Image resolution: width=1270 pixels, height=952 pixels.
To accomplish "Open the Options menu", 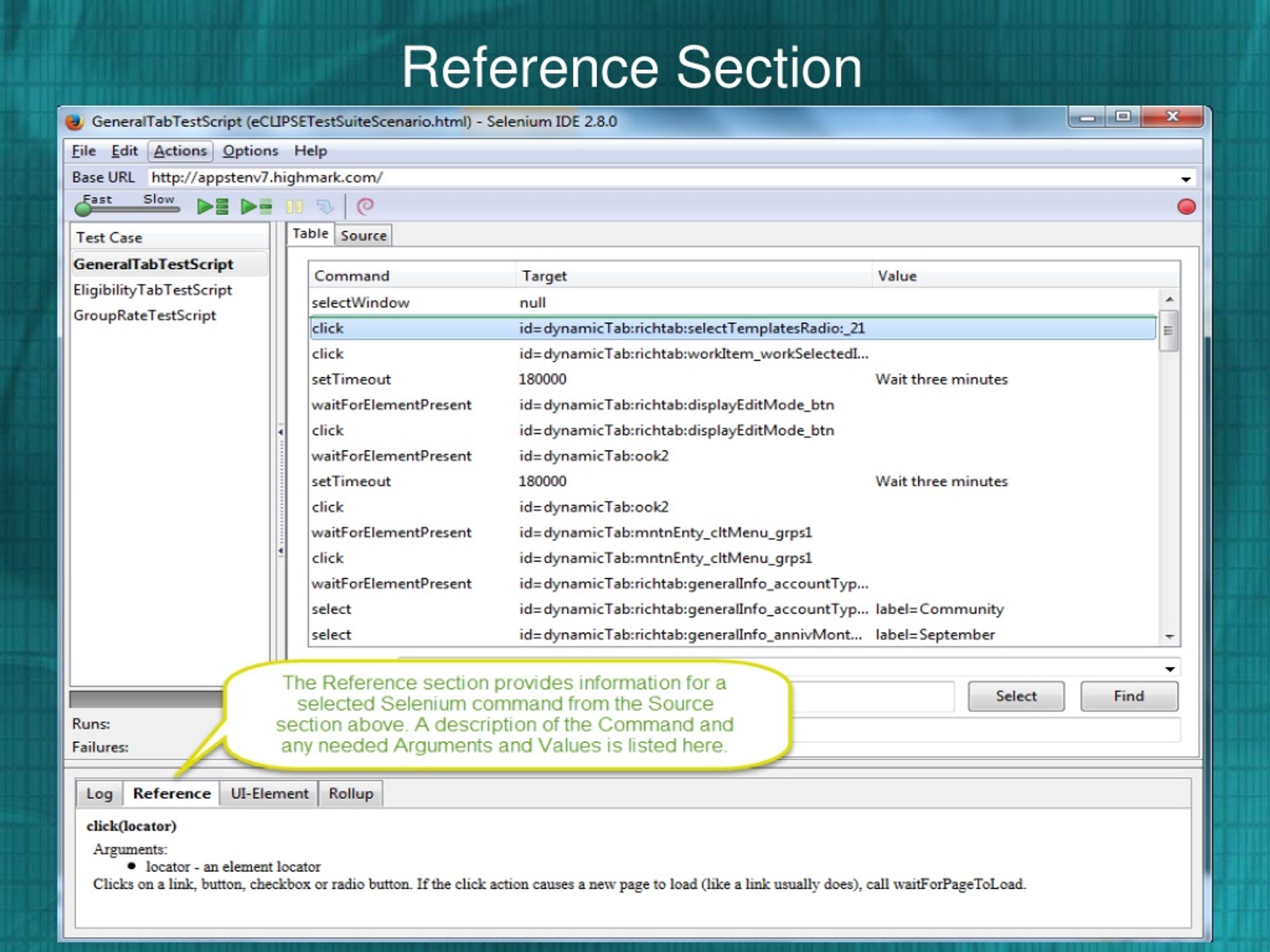I will click(251, 151).
